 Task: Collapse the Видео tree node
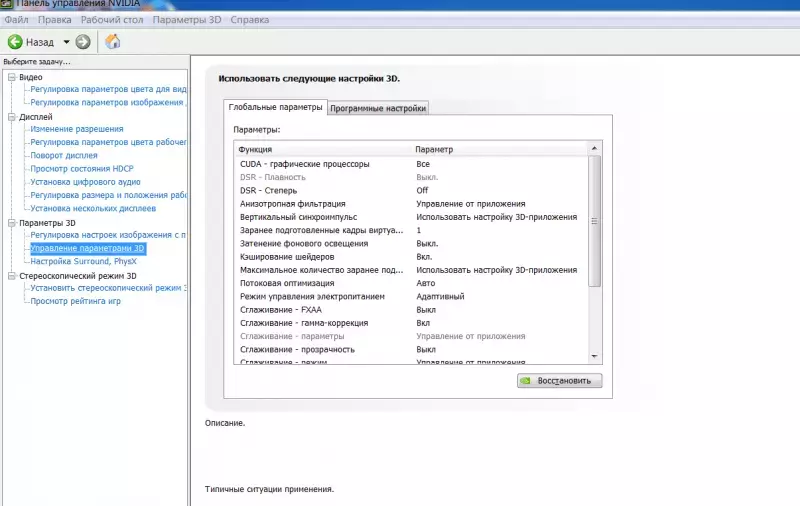pos(12,77)
